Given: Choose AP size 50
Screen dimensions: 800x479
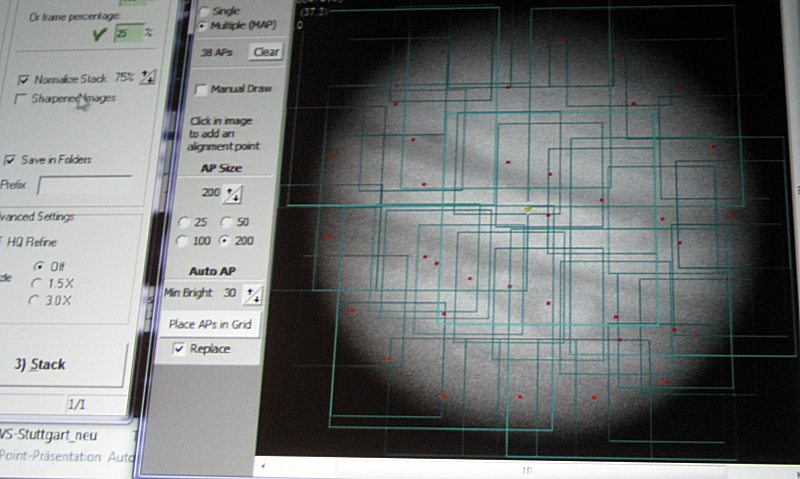Looking at the screenshot, I should pos(226,221).
